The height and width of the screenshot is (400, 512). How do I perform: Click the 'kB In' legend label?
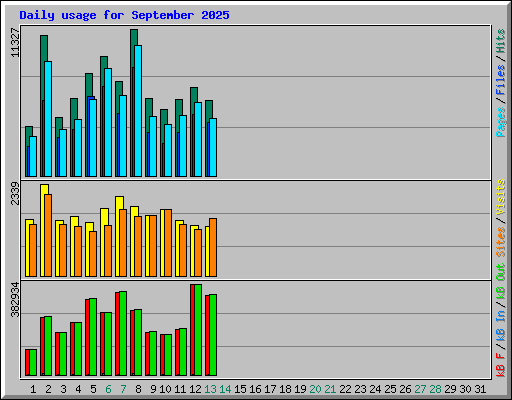[x=500, y=325]
